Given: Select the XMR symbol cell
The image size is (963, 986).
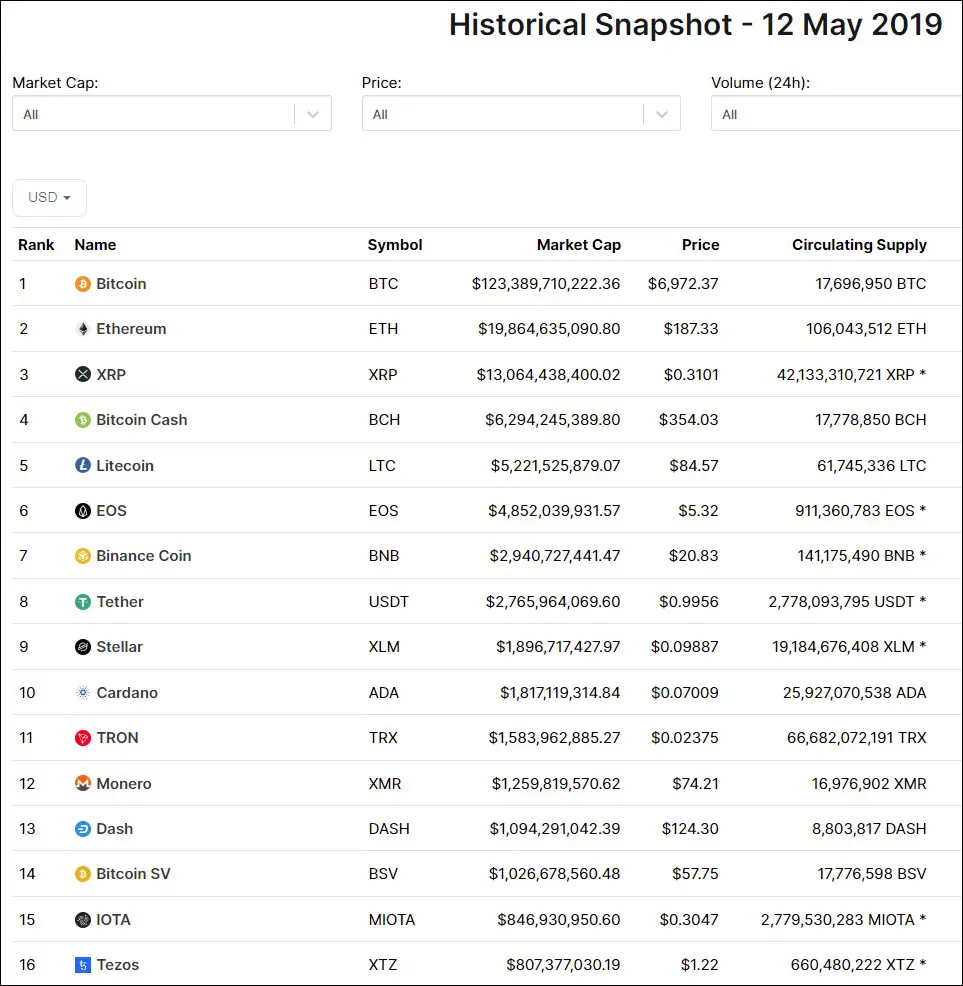Looking at the screenshot, I should pos(385,784).
